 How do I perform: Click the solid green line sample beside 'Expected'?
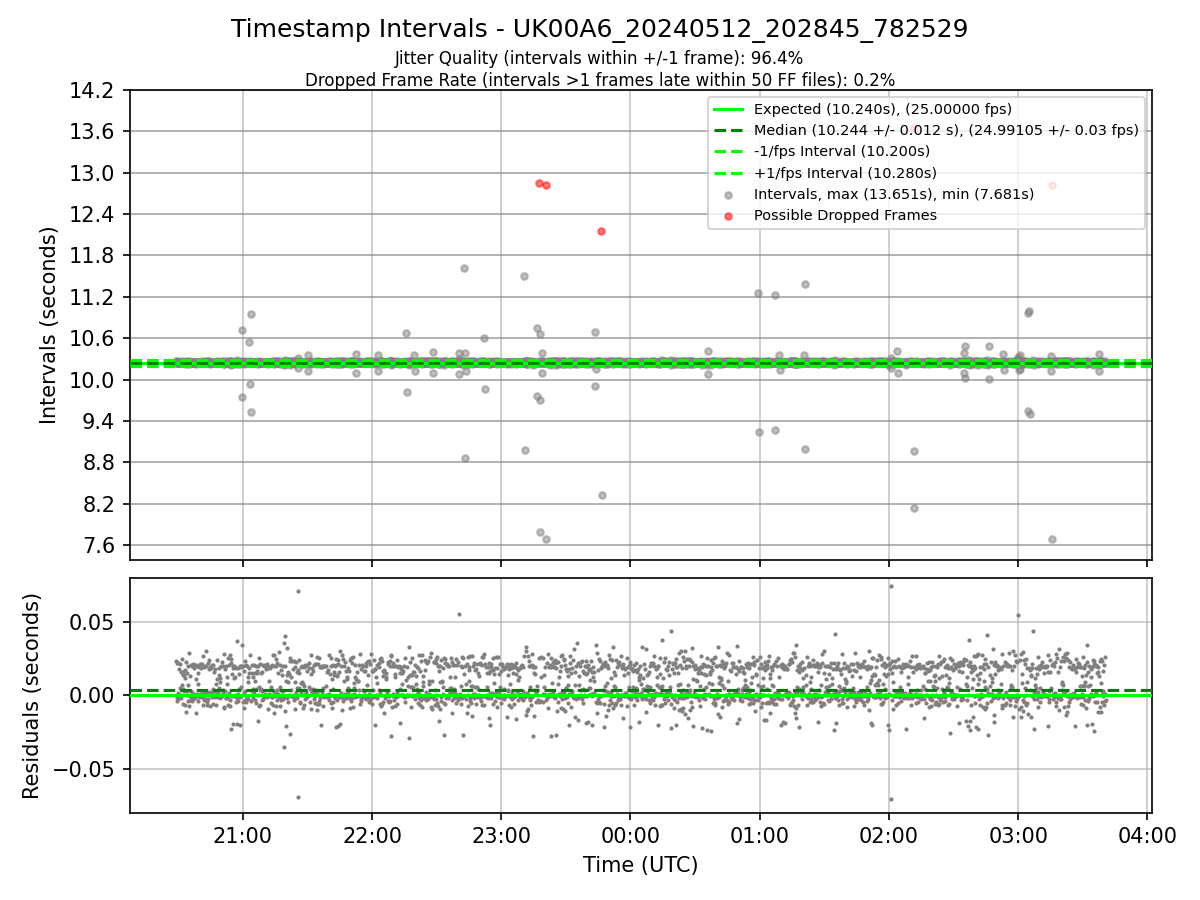(729, 109)
